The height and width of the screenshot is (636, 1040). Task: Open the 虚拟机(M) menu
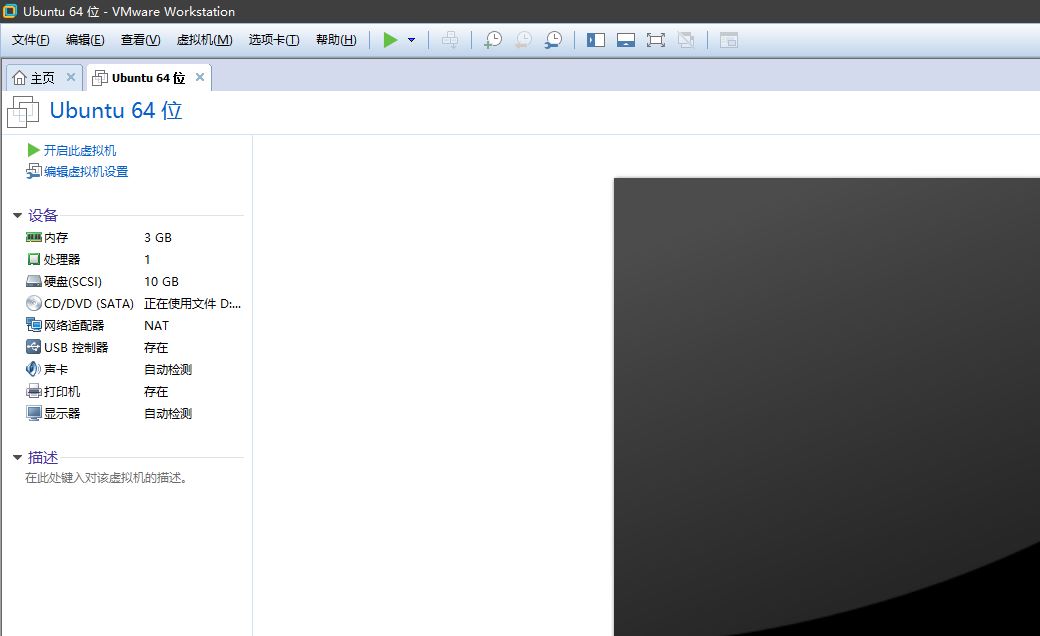(x=204, y=40)
